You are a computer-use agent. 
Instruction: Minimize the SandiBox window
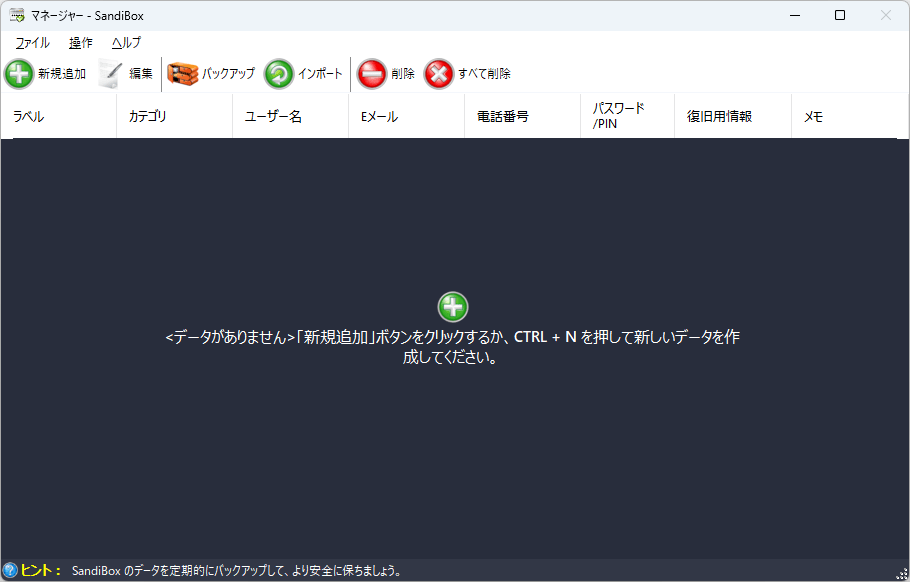tap(795, 16)
